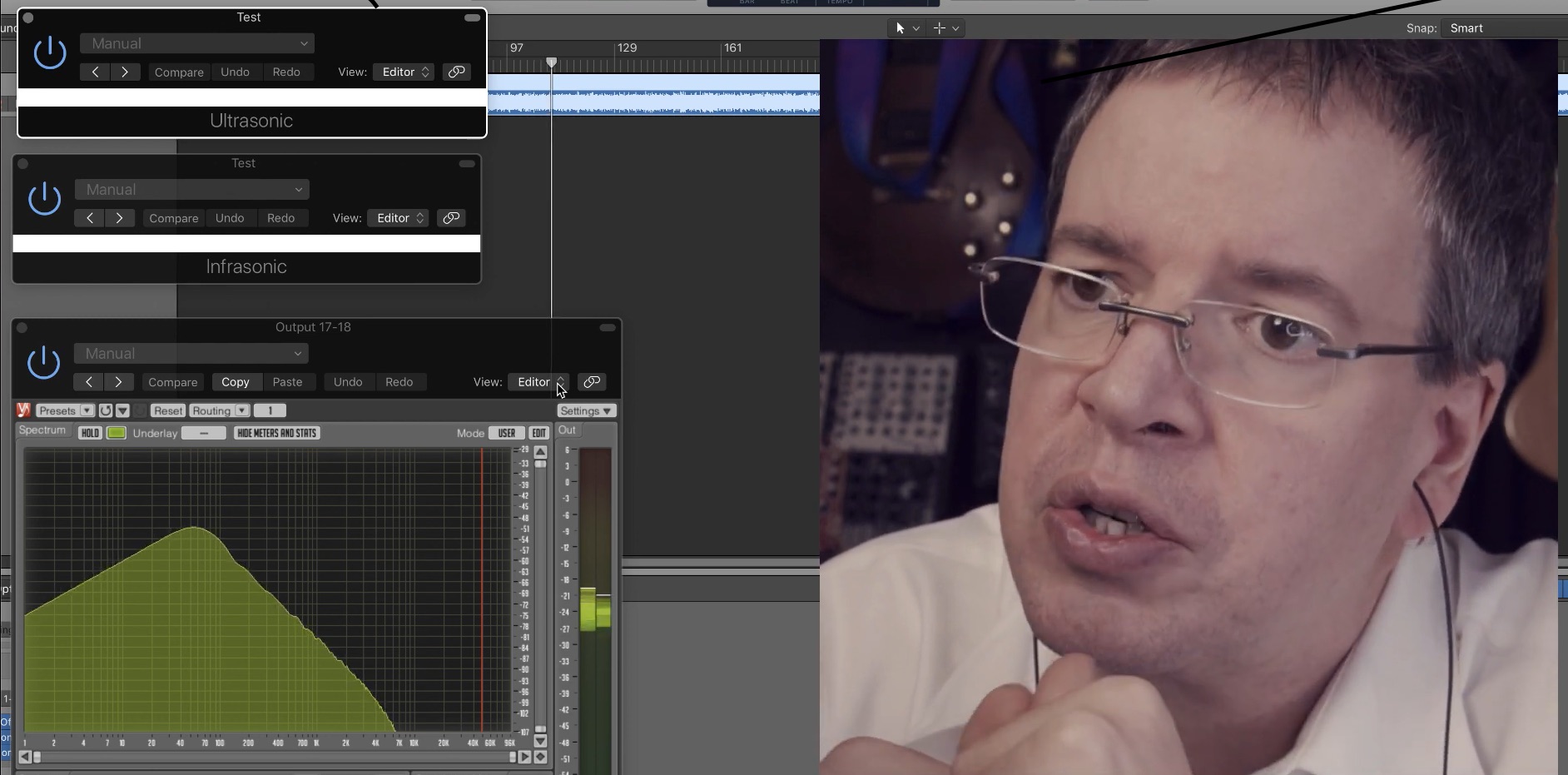1568x775 pixels.
Task: Open the Settings menu in the analyzer
Action: (587, 411)
